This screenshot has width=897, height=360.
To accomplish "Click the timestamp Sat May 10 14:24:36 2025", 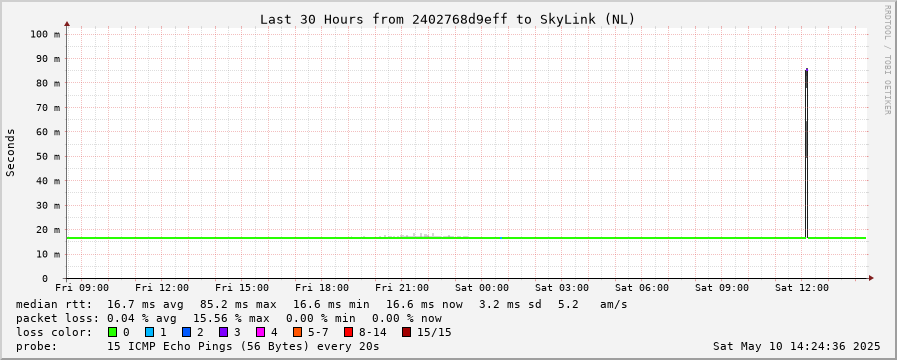I will click(x=797, y=346).
